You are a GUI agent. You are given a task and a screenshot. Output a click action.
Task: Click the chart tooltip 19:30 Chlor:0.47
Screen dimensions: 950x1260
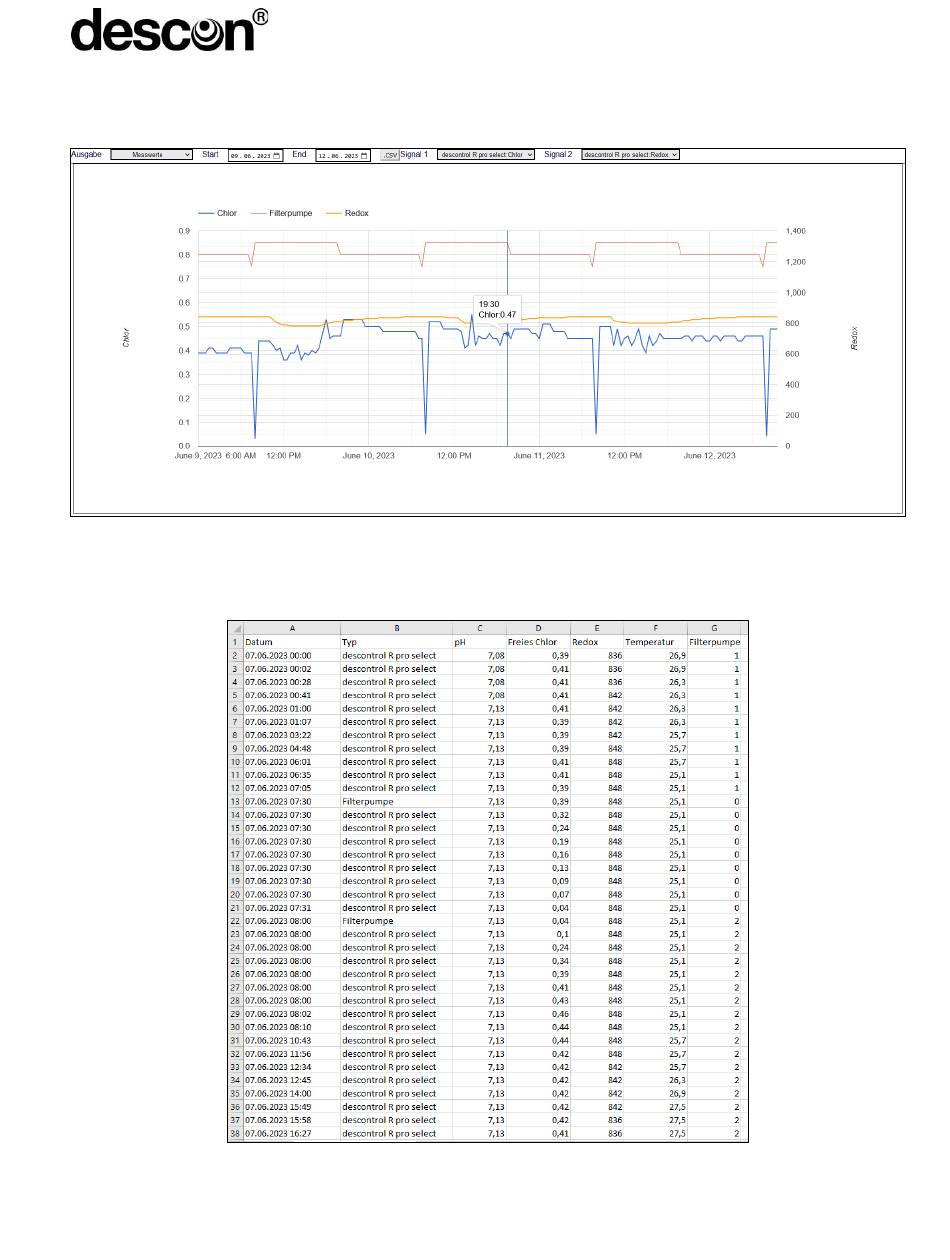point(496,309)
